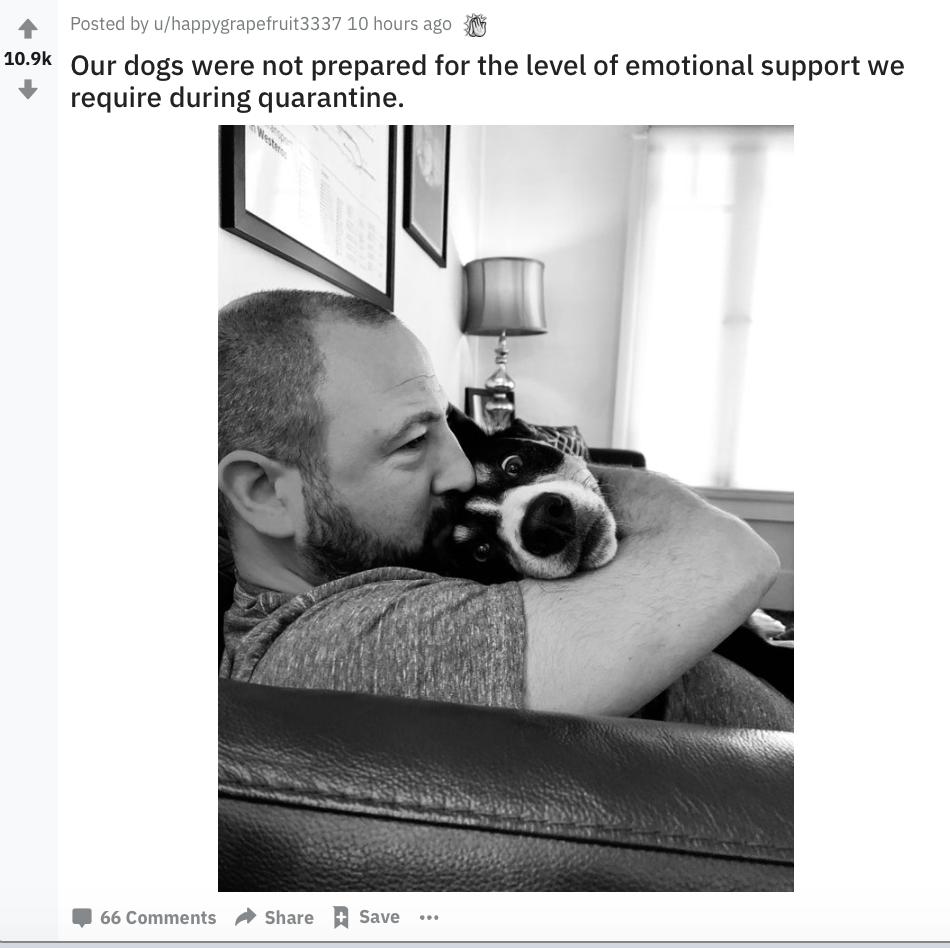Click the "Share" text label
Viewport: 950px width, 948px height.
(289, 917)
